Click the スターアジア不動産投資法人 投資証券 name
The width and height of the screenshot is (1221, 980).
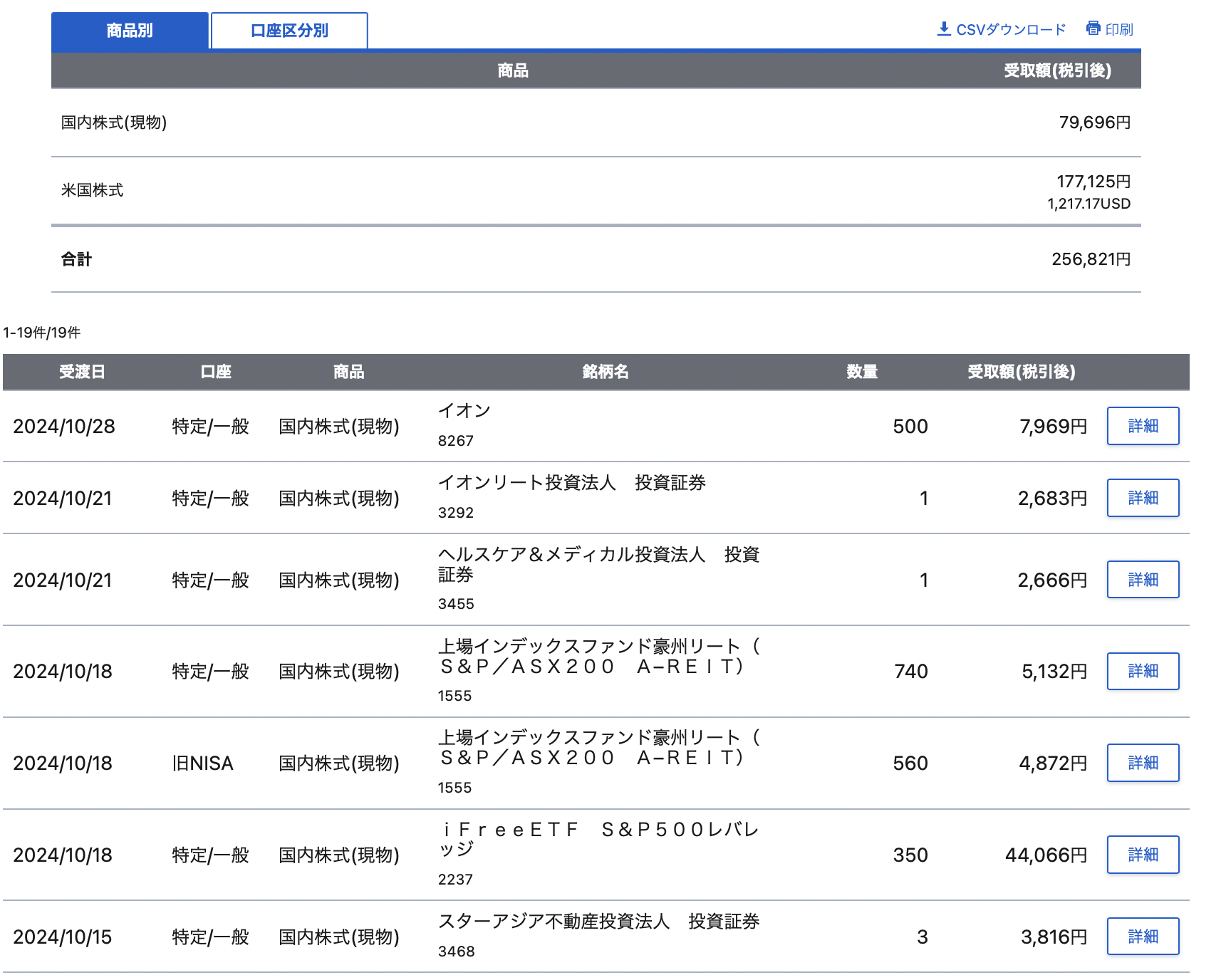[599, 922]
